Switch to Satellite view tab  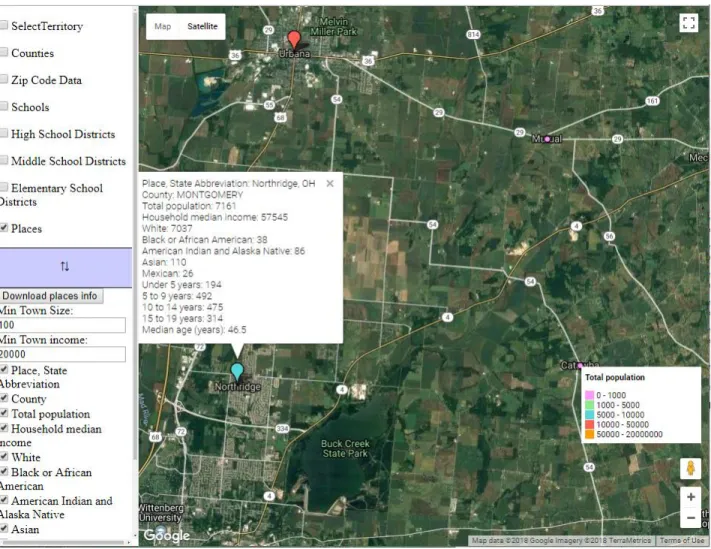coord(202,26)
